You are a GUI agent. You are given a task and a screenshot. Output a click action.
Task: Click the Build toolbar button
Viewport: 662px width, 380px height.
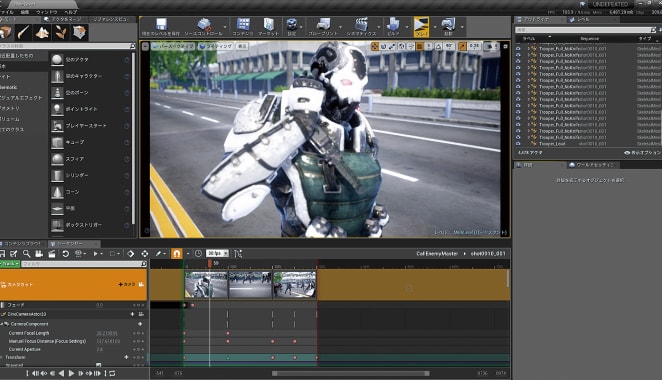(x=393, y=26)
